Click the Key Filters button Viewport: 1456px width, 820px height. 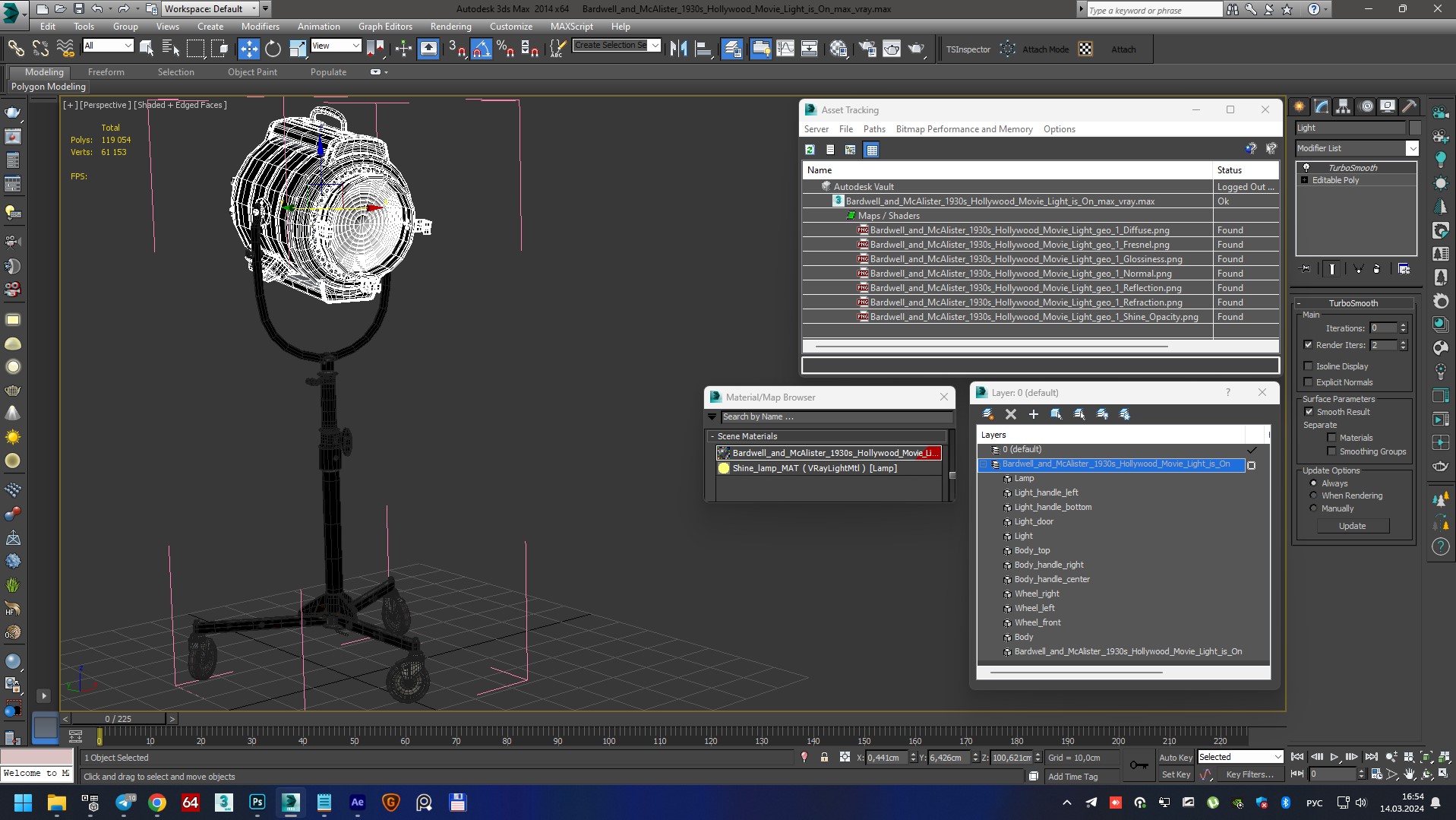coord(1249,774)
